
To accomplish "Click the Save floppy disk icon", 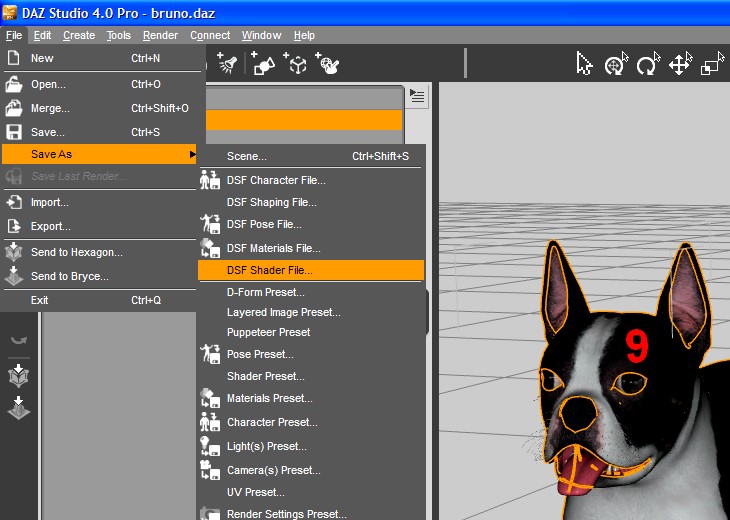I will coord(14,132).
